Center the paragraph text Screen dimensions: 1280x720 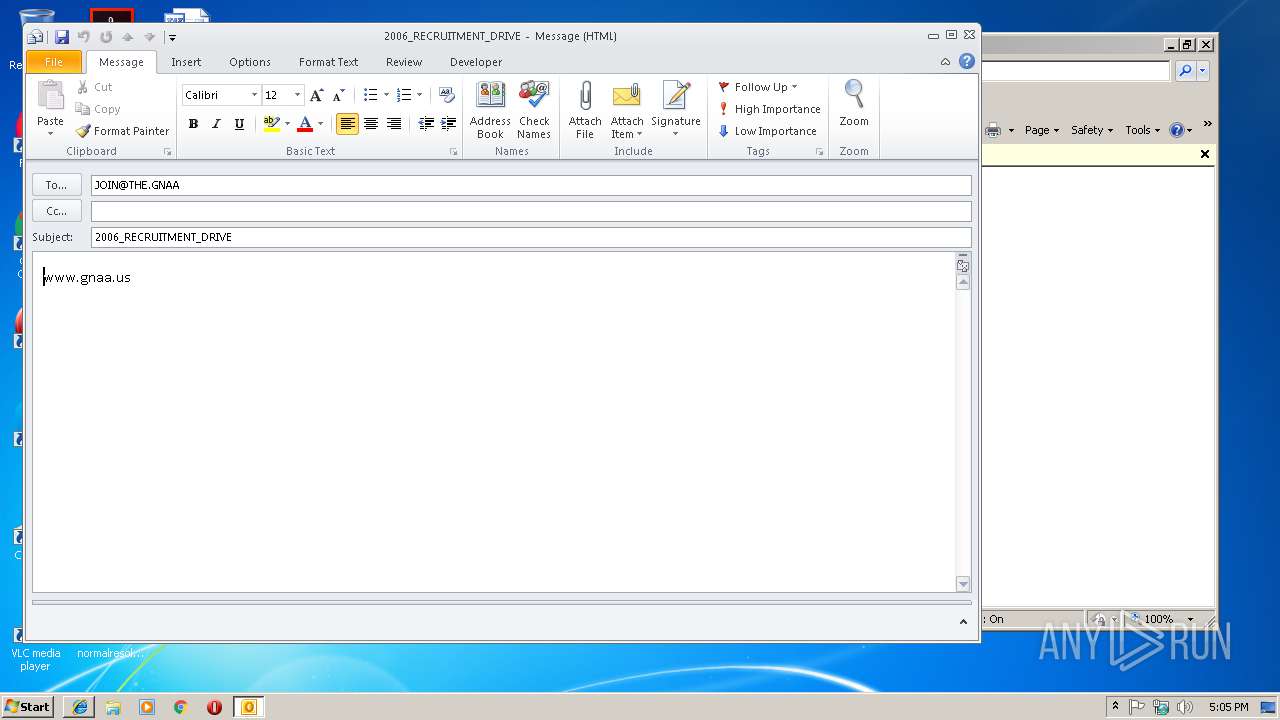370,124
